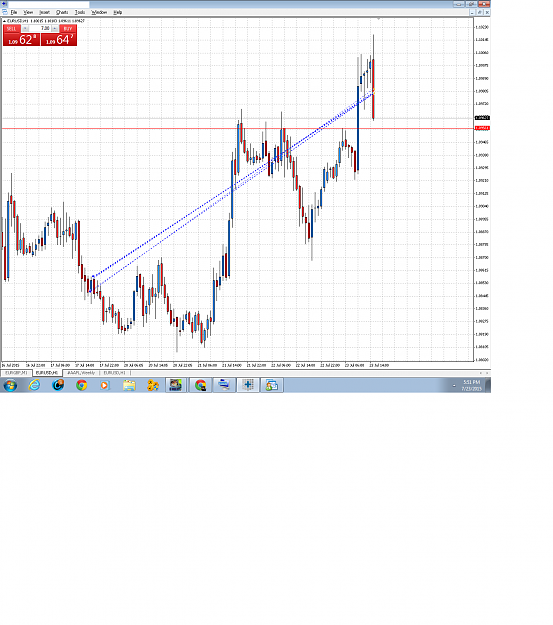553x625 pixels.
Task: Click the taskbar clock showing 5:51 PM
Action: (x=472, y=385)
